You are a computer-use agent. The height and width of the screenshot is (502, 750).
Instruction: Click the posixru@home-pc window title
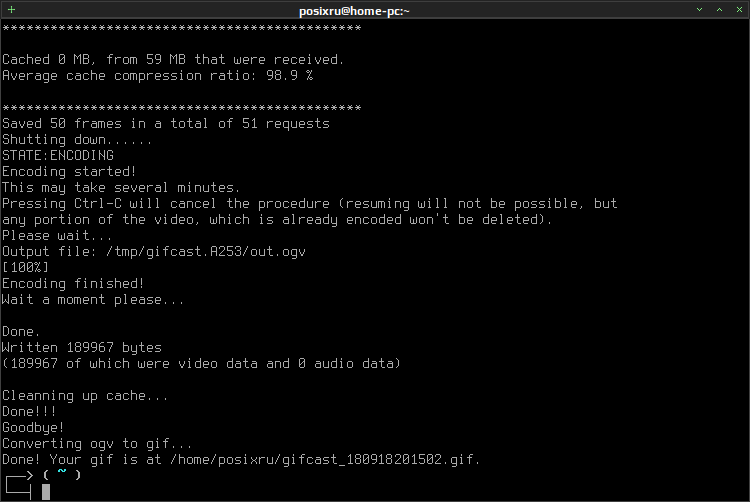[354, 11]
